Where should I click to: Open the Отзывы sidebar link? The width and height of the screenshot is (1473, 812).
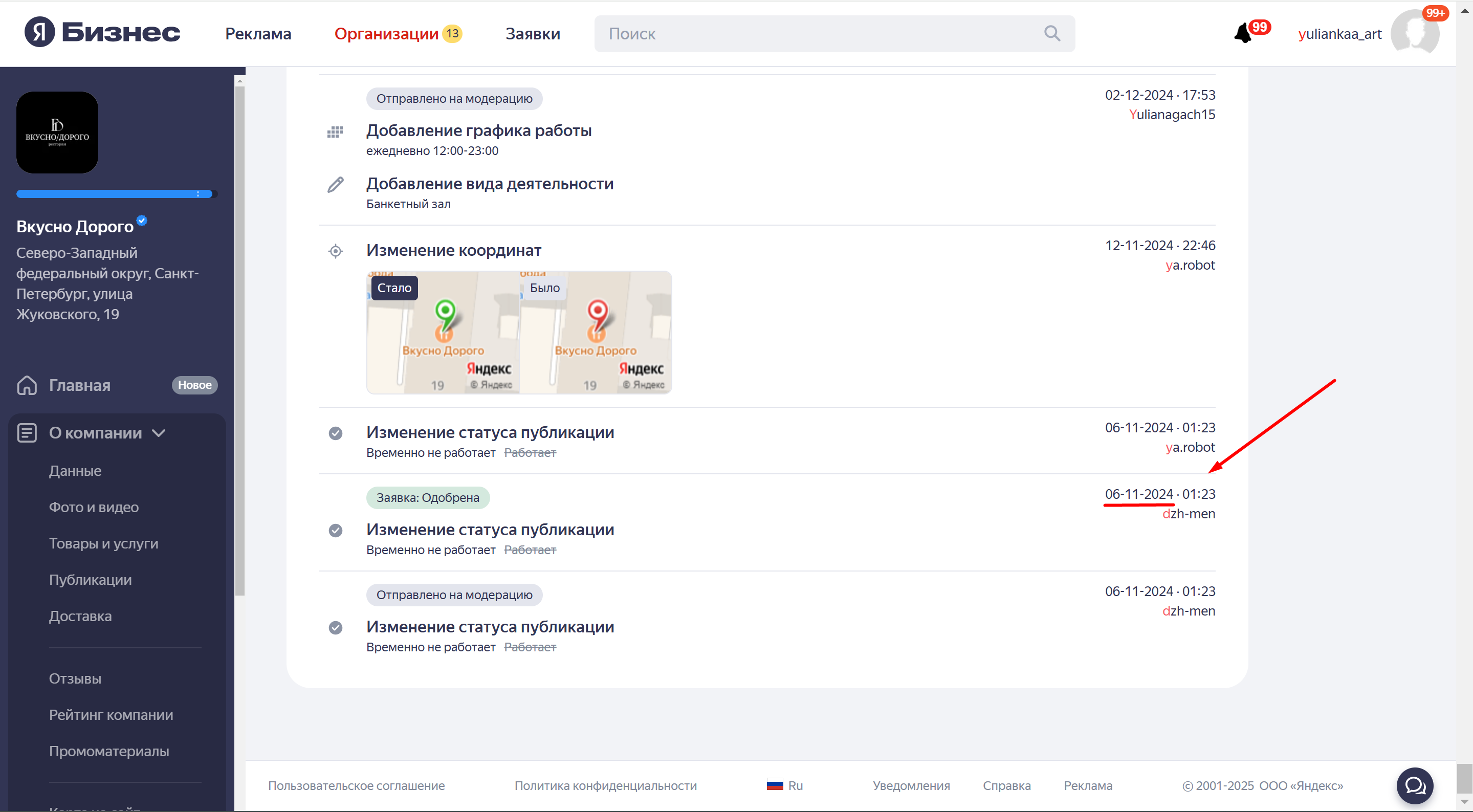(75, 679)
